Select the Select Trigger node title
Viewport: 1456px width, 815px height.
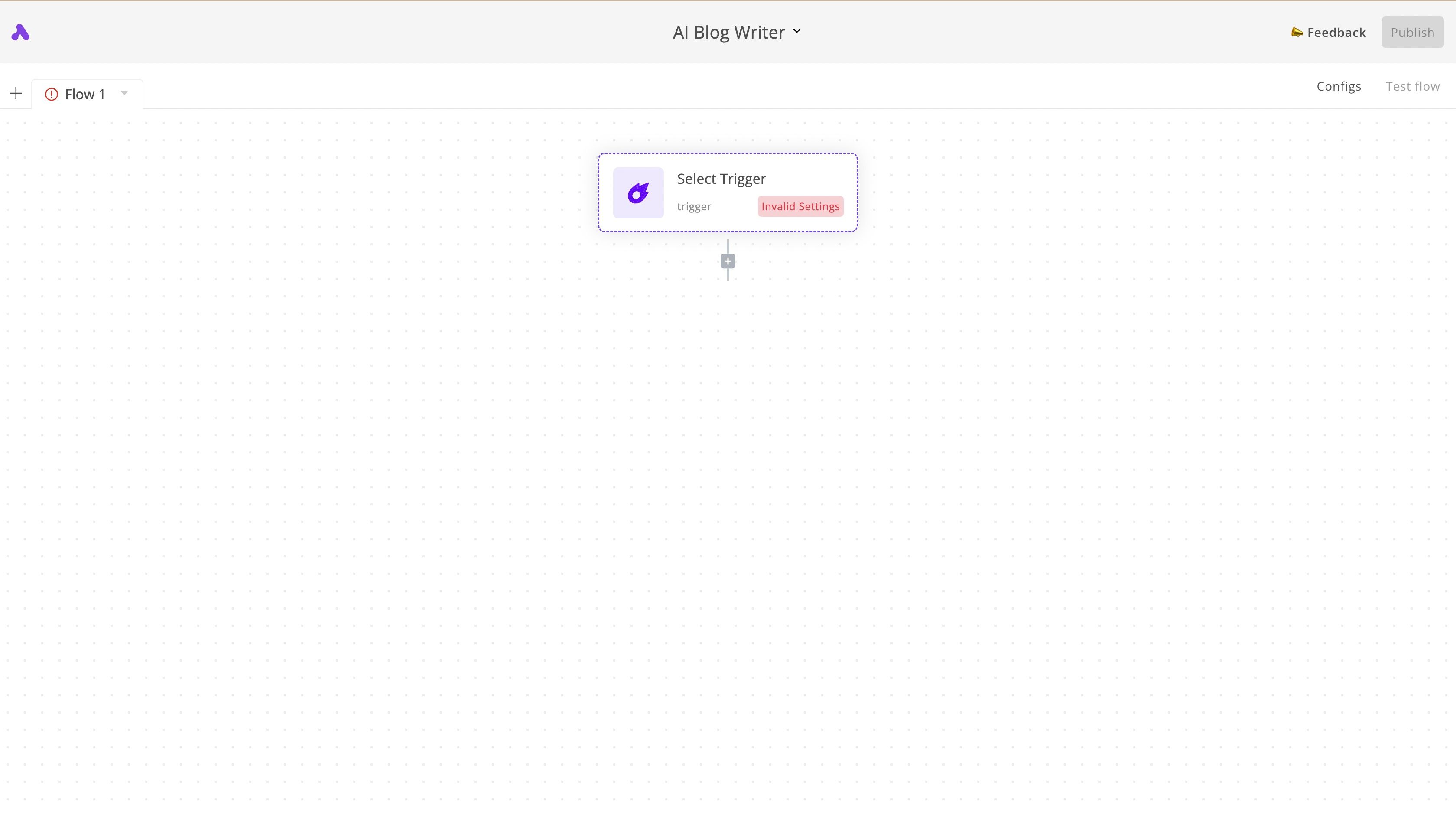721,179
